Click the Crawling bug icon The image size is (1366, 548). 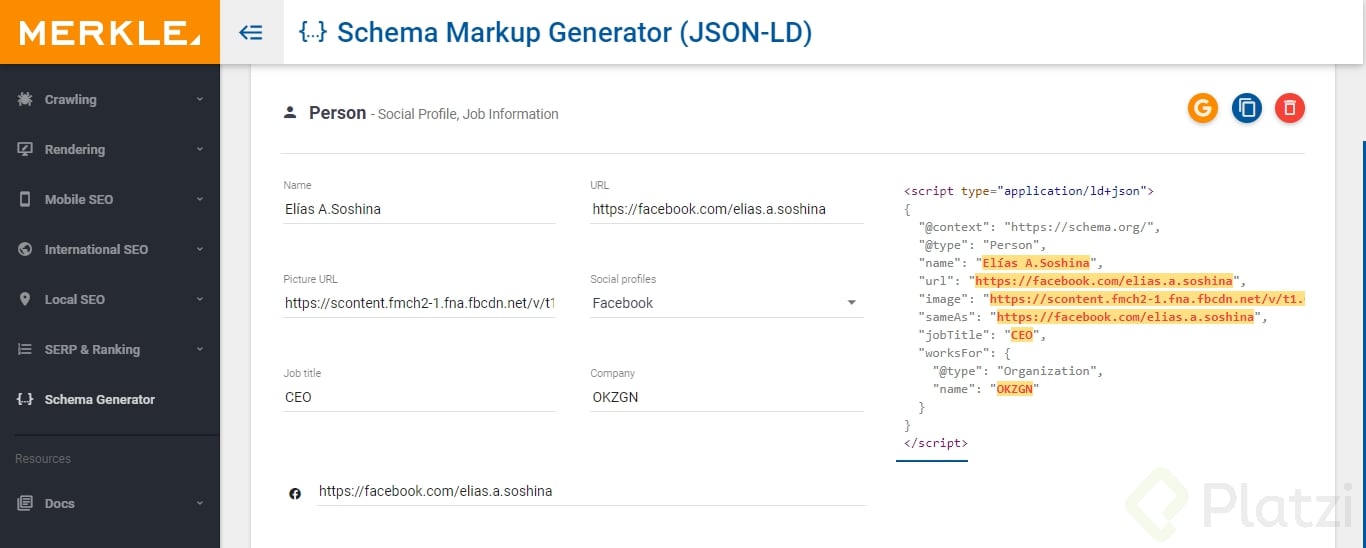click(x=25, y=99)
